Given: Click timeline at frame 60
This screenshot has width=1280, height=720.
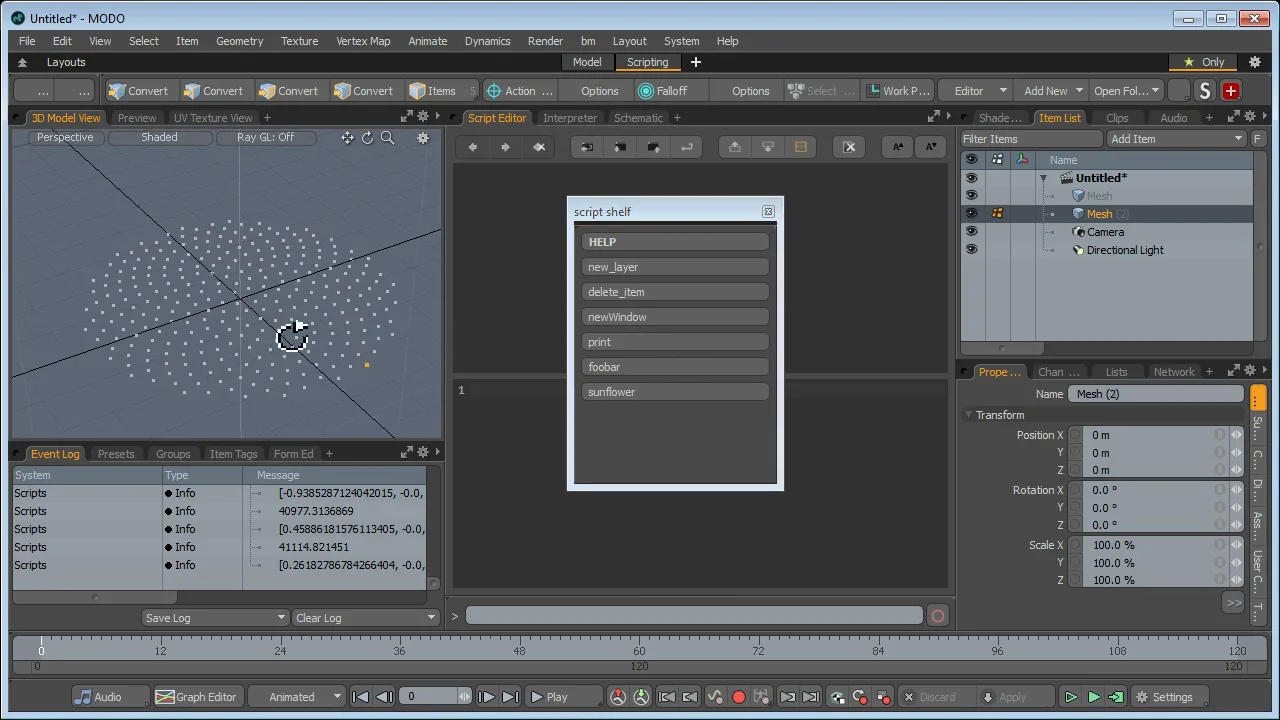Looking at the screenshot, I should [639, 650].
